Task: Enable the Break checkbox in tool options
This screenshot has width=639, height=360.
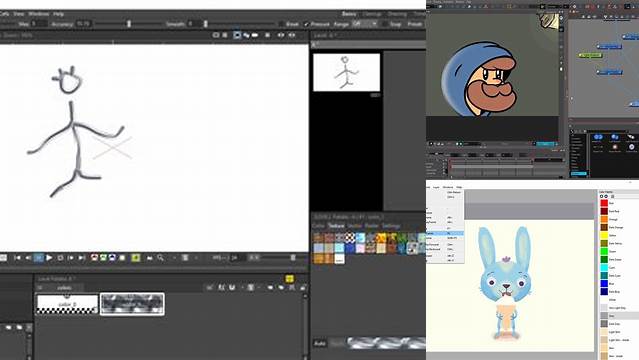Action: [x=281, y=24]
